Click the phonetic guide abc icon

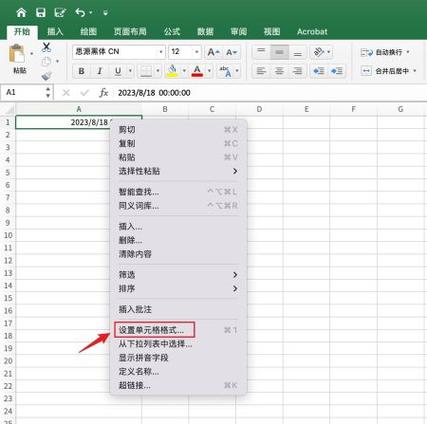click(x=225, y=71)
